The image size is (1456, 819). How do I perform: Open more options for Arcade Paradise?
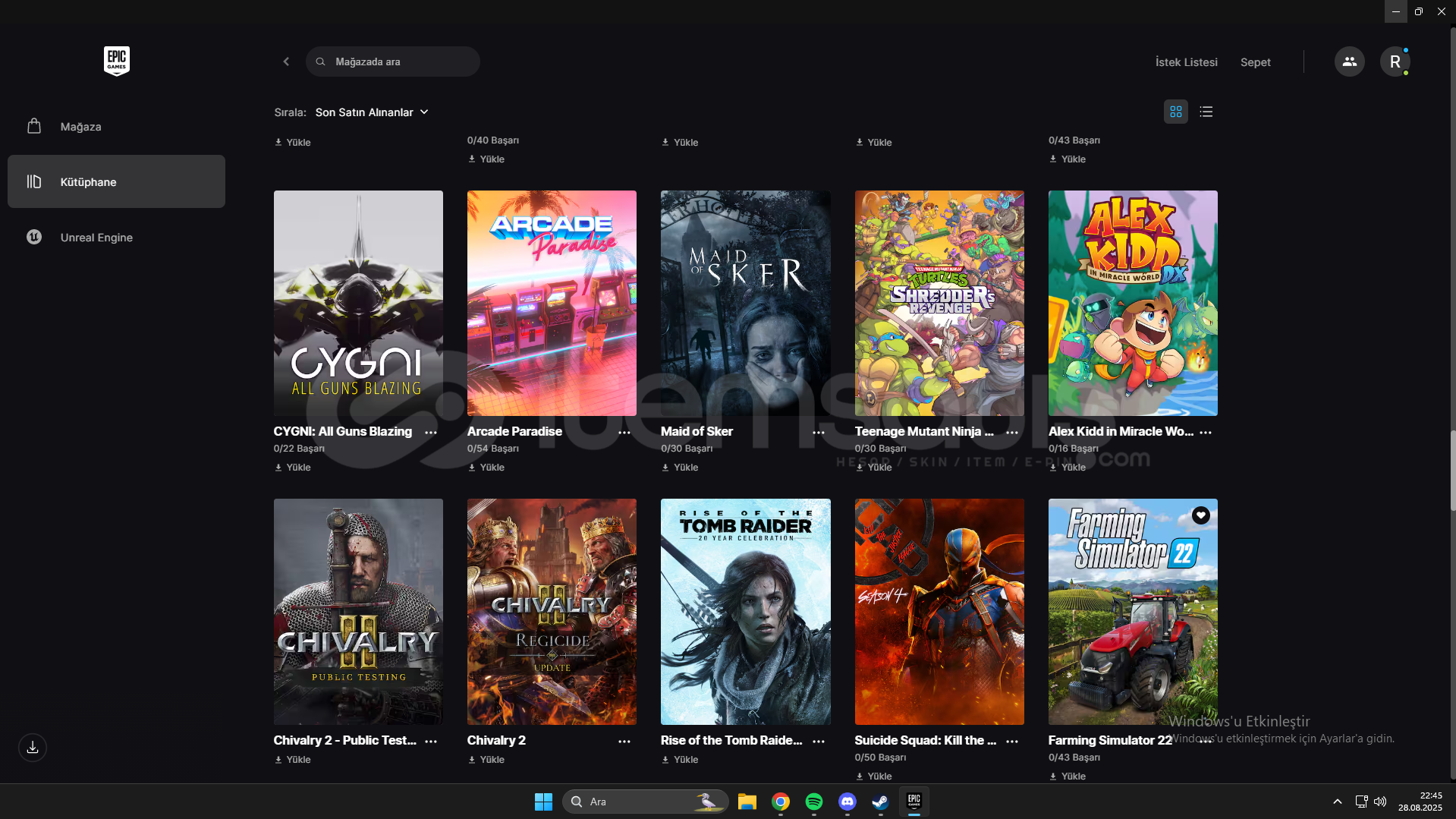click(x=624, y=432)
